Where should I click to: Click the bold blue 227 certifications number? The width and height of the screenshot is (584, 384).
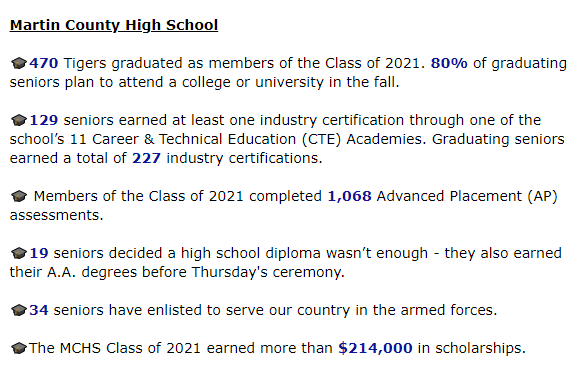click(x=146, y=158)
